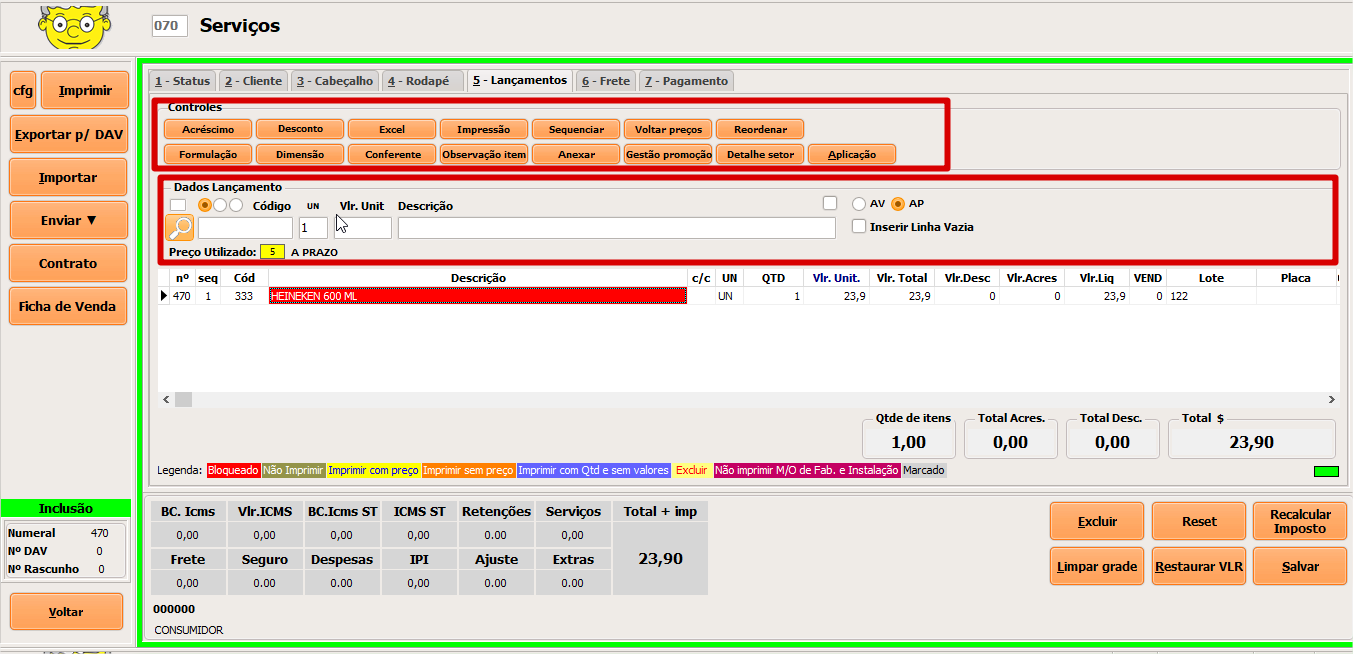Image resolution: width=1353 pixels, height=654 pixels.
Task: Open the 2 - Cliente tab
Action: 253,81
